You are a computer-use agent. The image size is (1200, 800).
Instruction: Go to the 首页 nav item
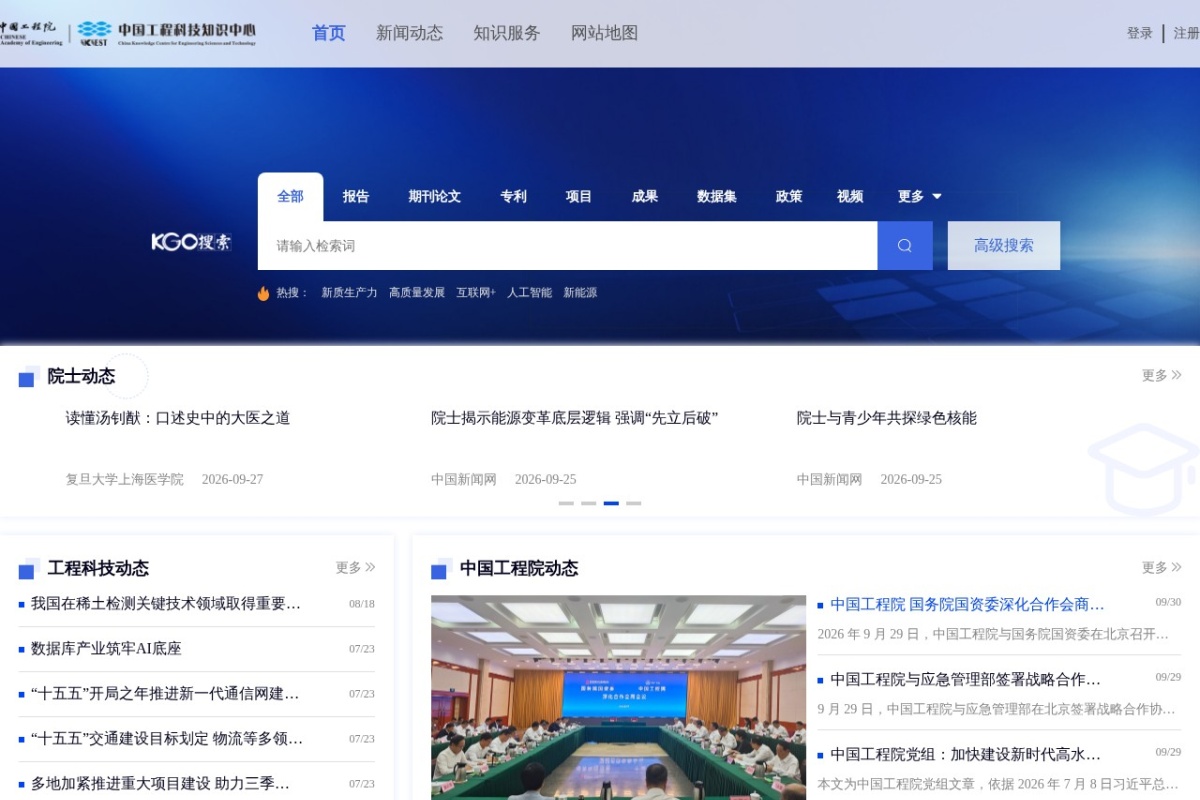click(x=329, y=33)
